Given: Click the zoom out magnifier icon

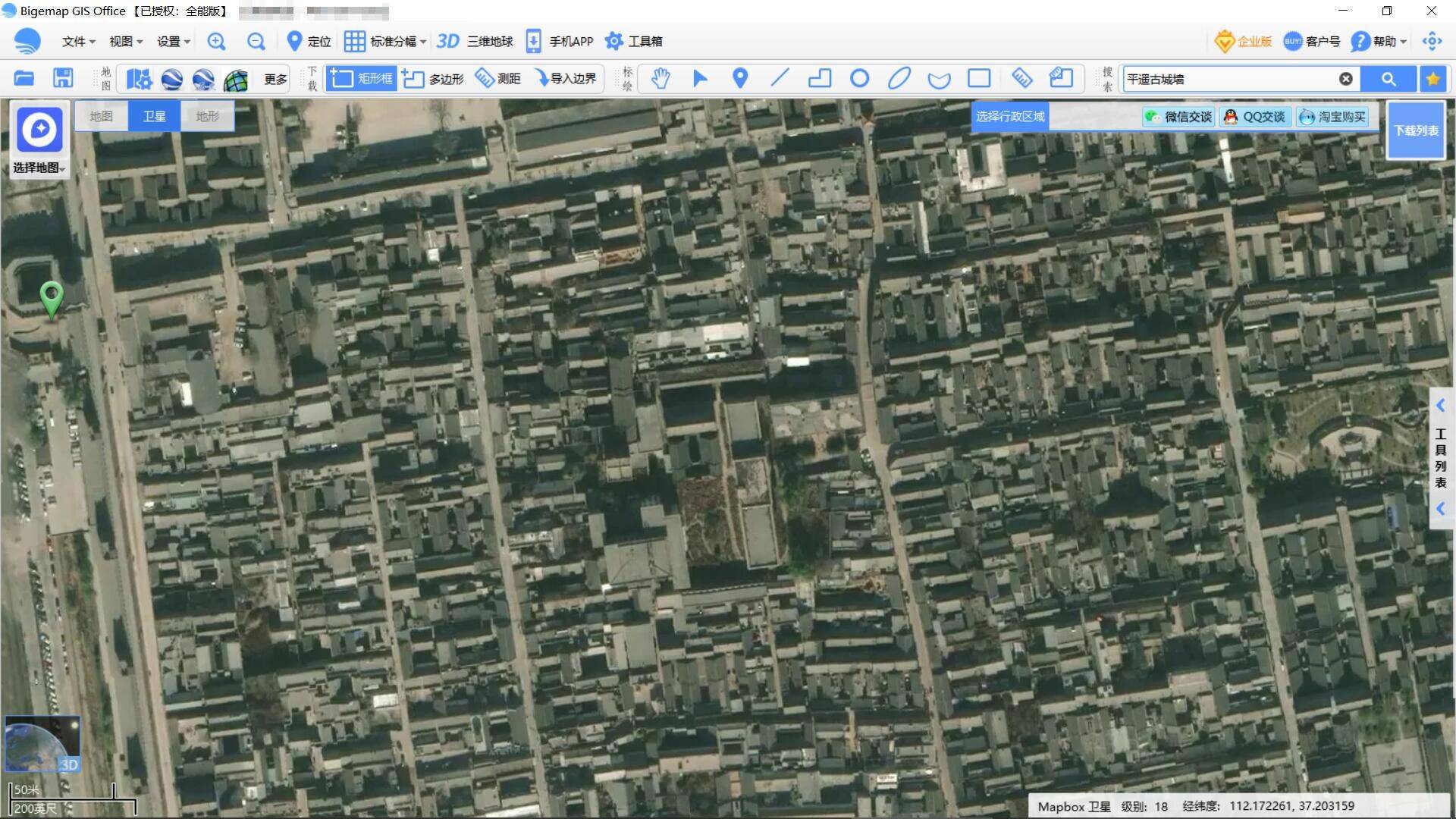Looking at the screenshot, I should pos(256,41).
